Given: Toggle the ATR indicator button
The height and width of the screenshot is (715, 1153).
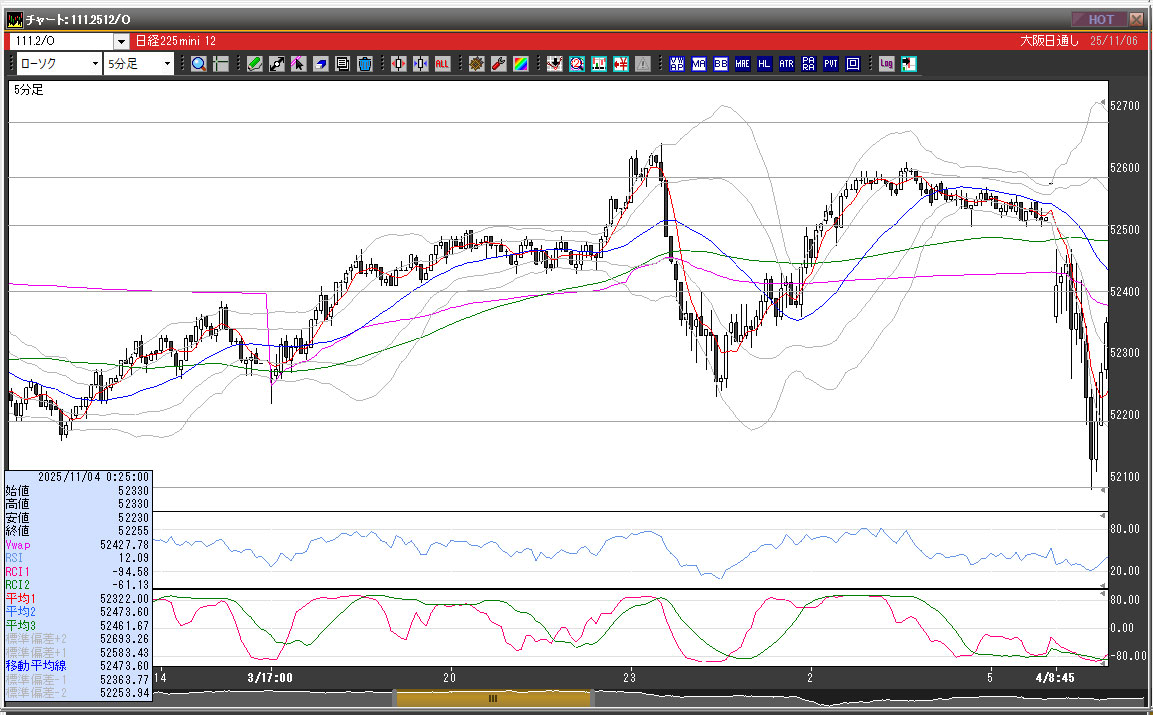Looking at the screenshot, I should (x=787, y=64).
